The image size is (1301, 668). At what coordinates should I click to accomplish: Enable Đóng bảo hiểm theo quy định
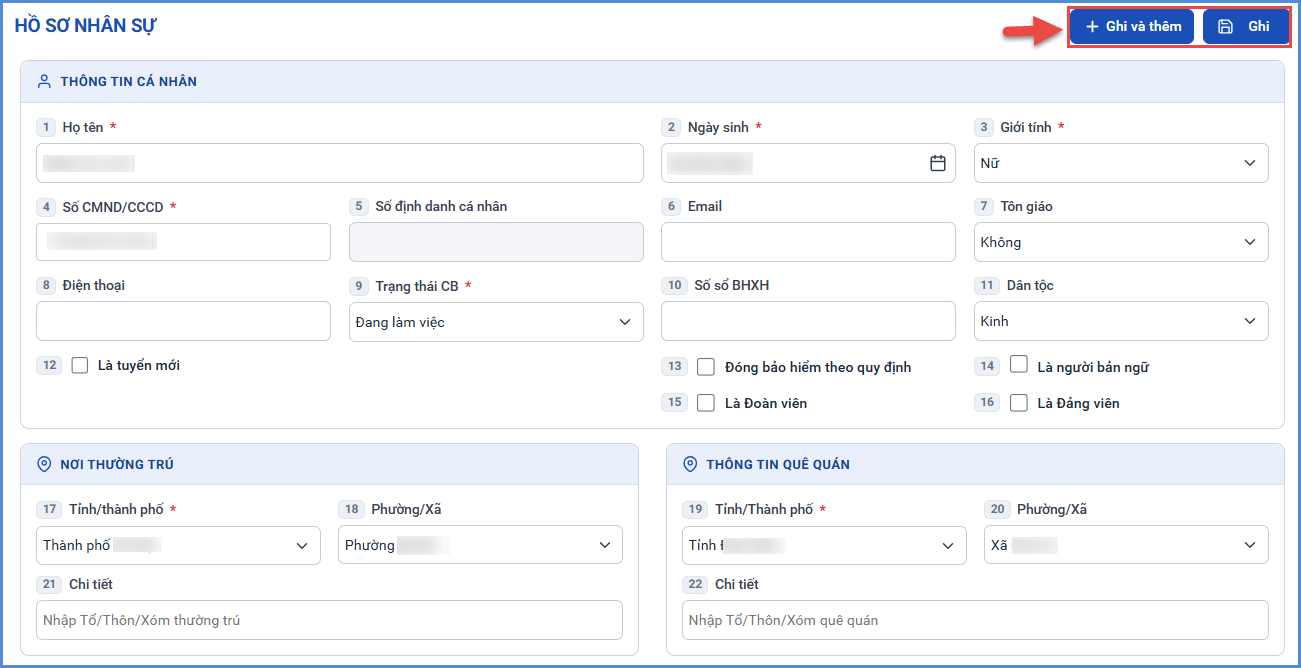pos(706,367)
